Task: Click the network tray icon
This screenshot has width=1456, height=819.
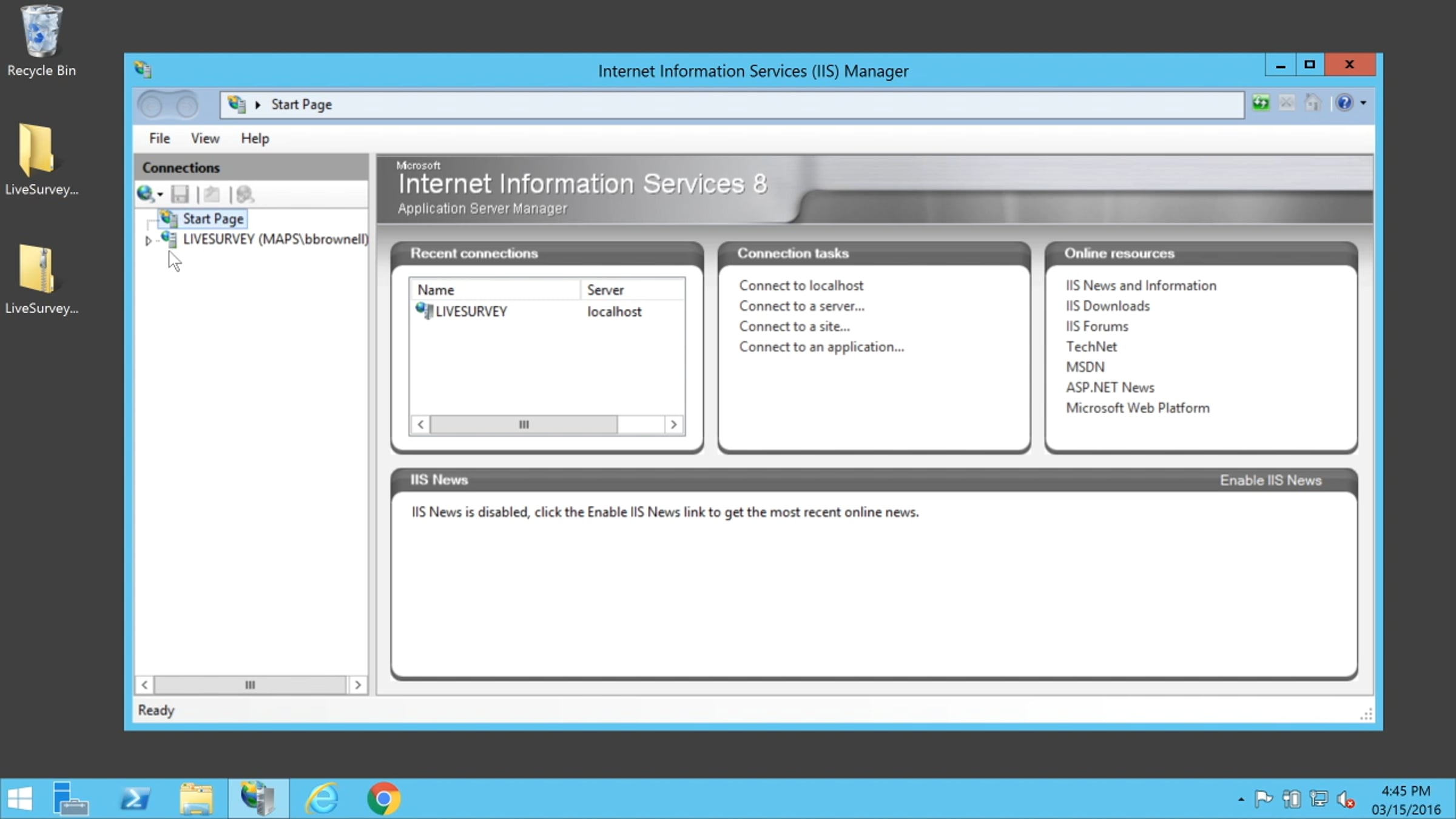Action: tap(1318, 800)
